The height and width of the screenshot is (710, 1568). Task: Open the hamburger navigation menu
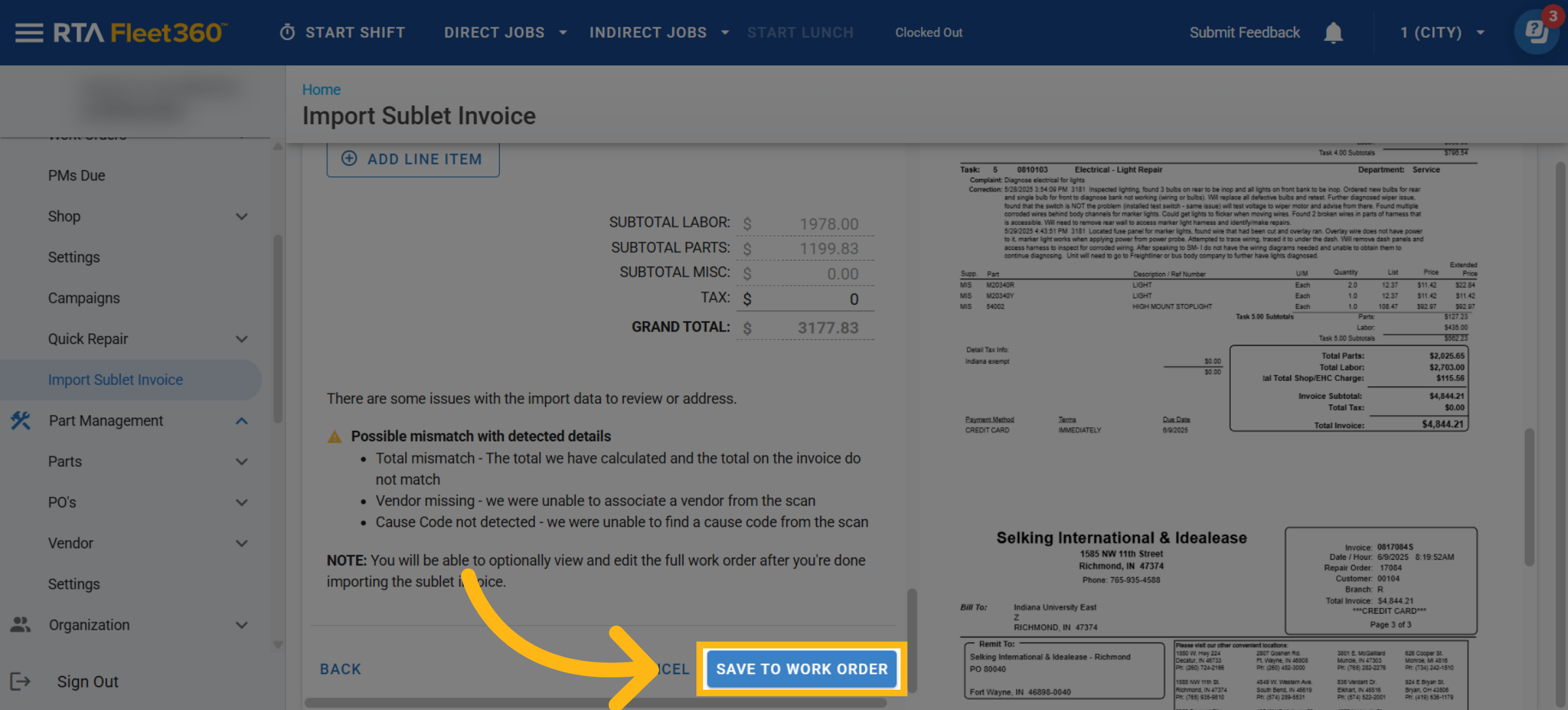29,33
